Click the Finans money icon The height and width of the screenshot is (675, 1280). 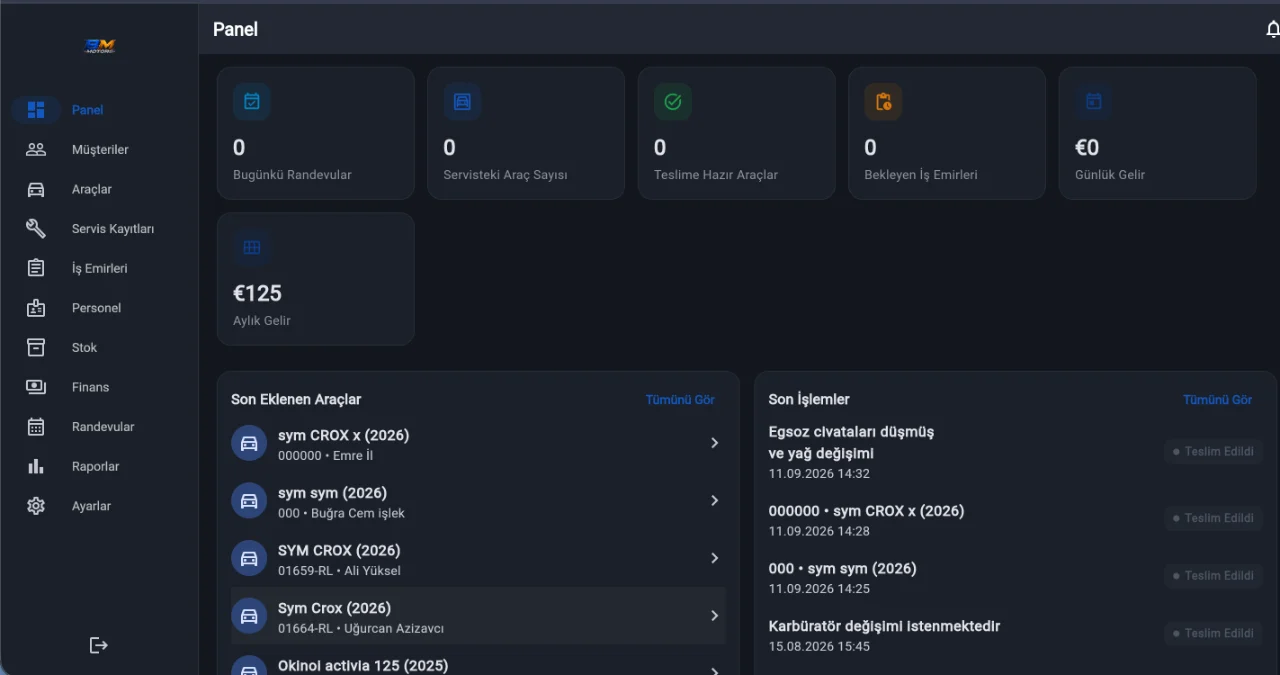(x=36, y=387)
